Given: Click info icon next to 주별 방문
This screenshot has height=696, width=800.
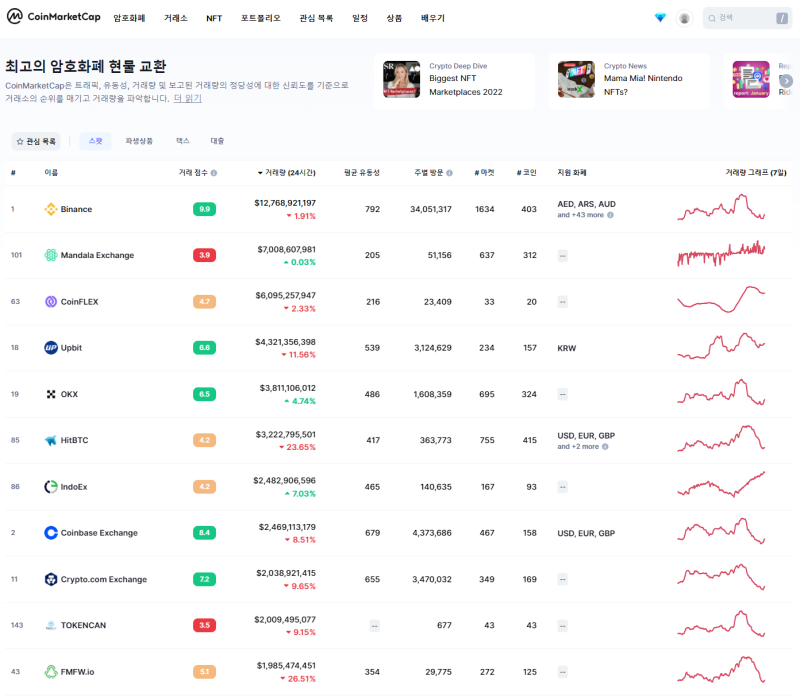Looking at the screenshot, I should point(449,173).
